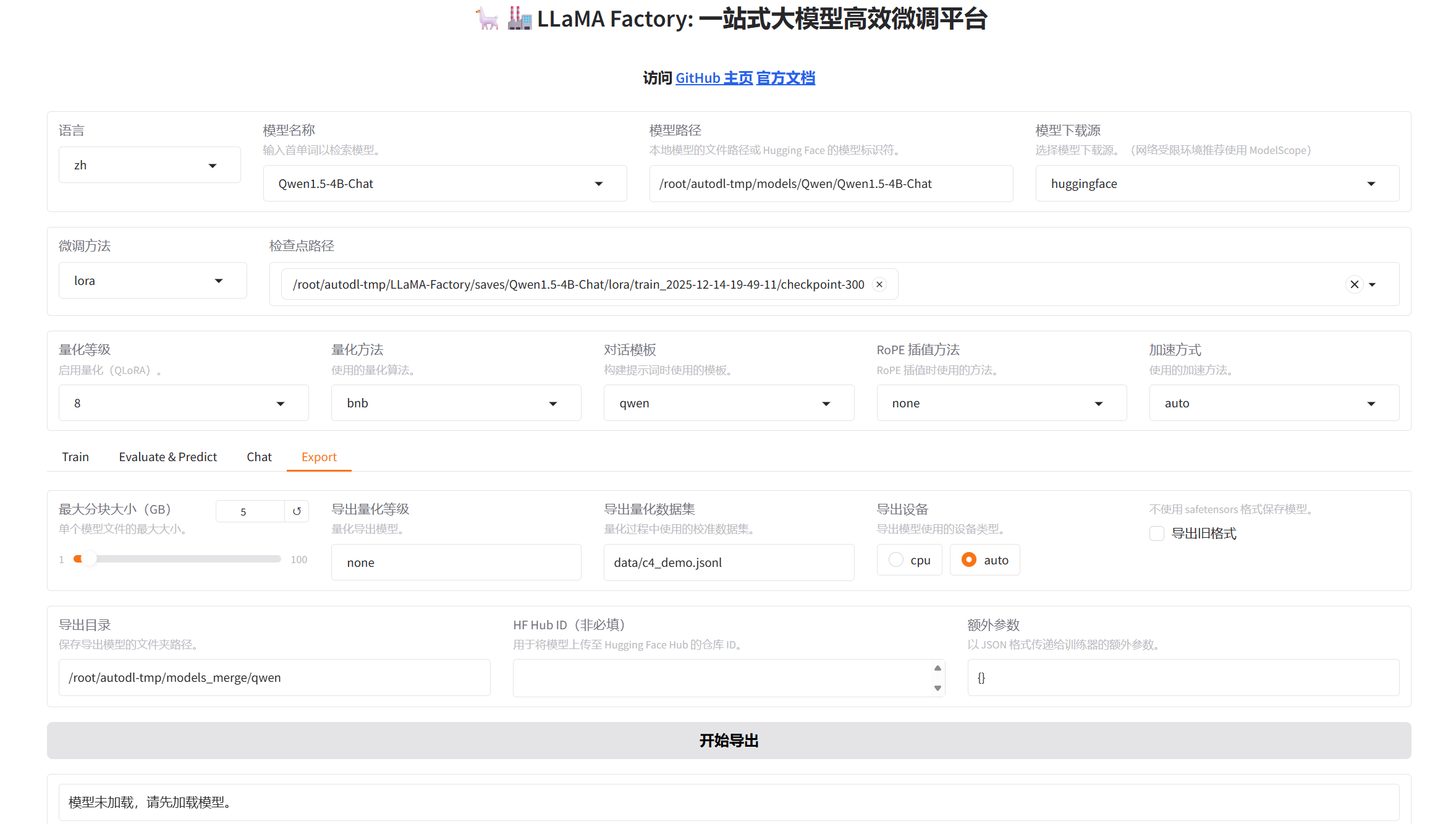The height and width of the screenshot is (824, 1456).
Task: Switch to the Train tab
Action: (75, 457)
